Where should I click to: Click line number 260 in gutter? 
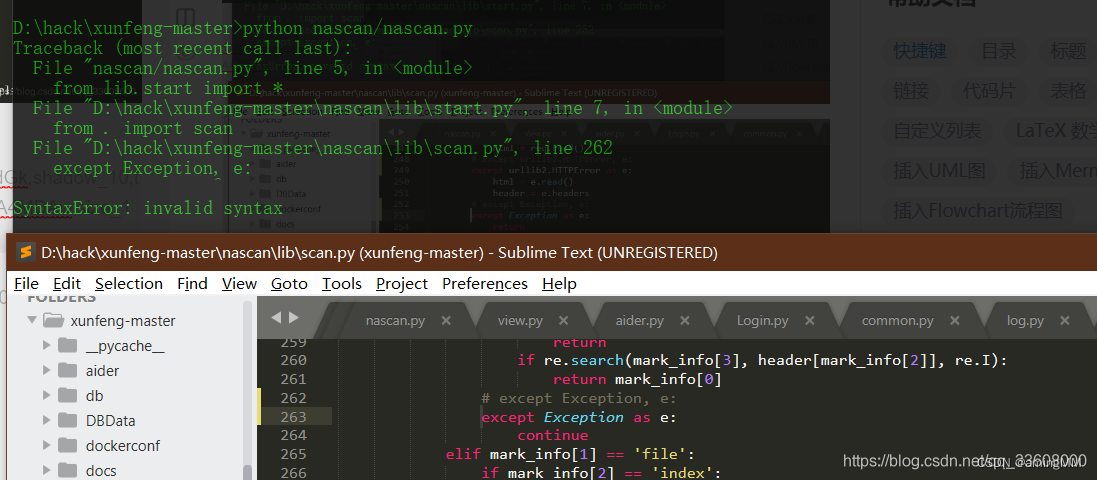point(293,360)
